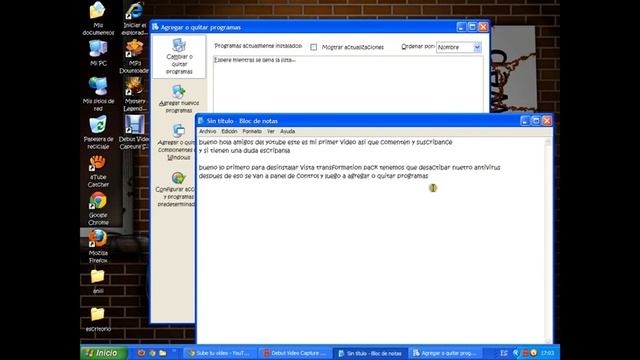Click the system clock showing 17:03
The image size is (640, 360).
pos(547,353)
